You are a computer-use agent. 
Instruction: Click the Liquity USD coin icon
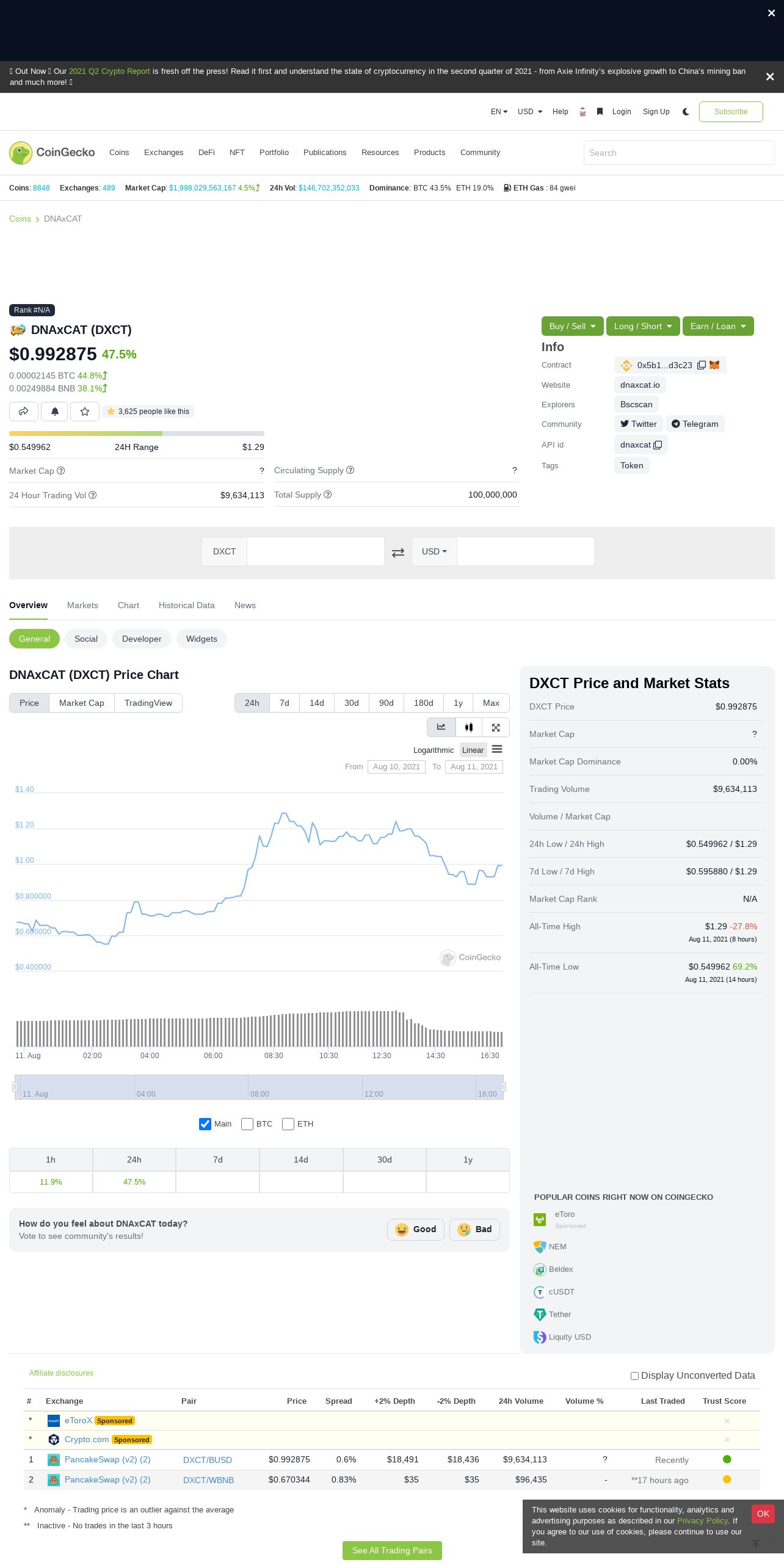click(540, 1337)
